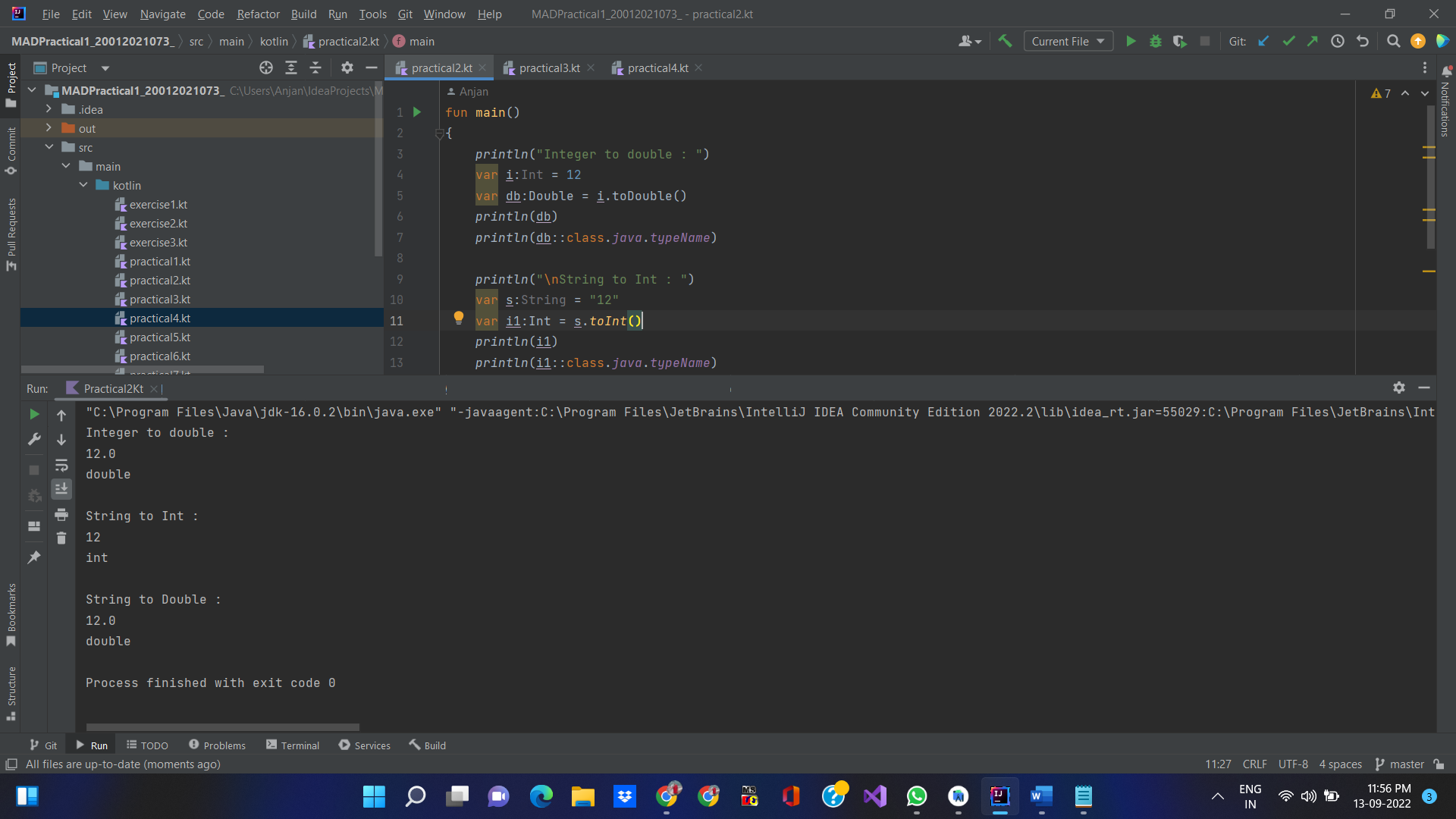1456x819 pixels.
Task: Run with coverage using the shield icon
Action: 1180,41
